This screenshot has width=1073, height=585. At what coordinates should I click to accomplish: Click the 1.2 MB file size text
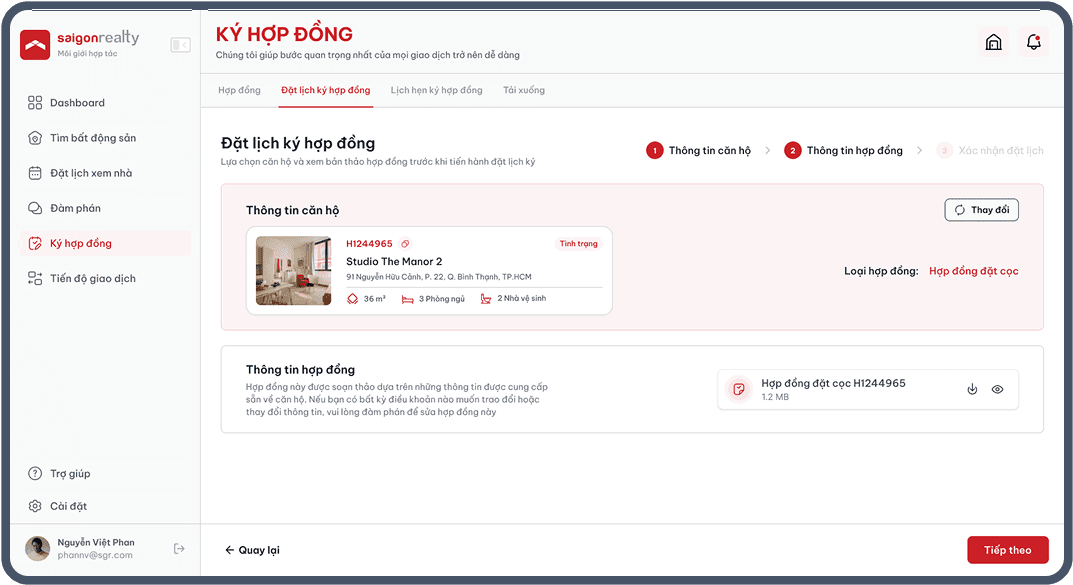[x=775, y=397]
